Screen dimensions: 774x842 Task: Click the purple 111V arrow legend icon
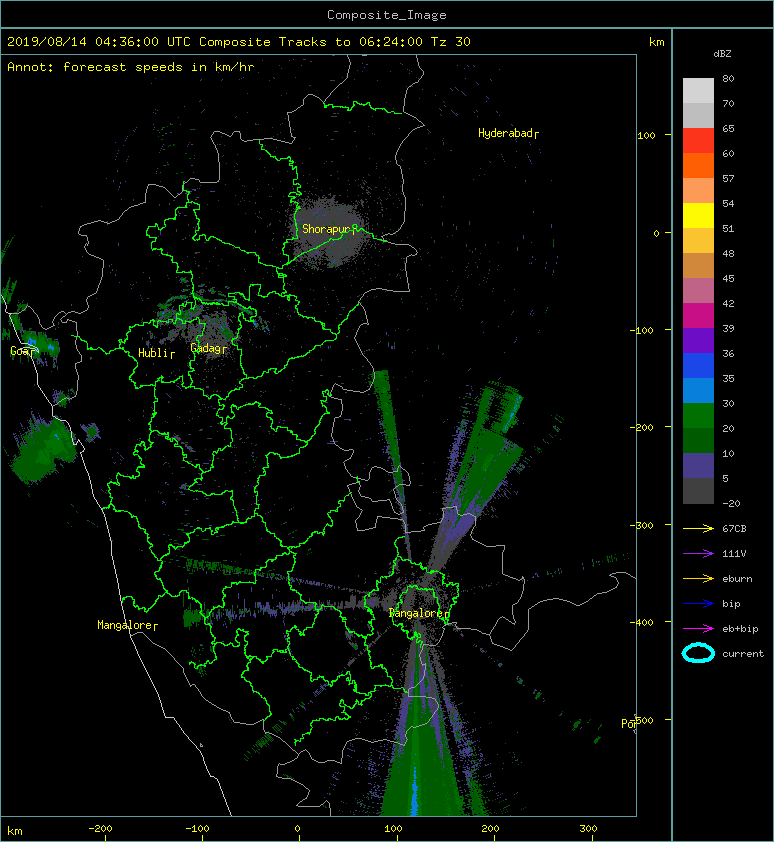click(x=698, y=554)
